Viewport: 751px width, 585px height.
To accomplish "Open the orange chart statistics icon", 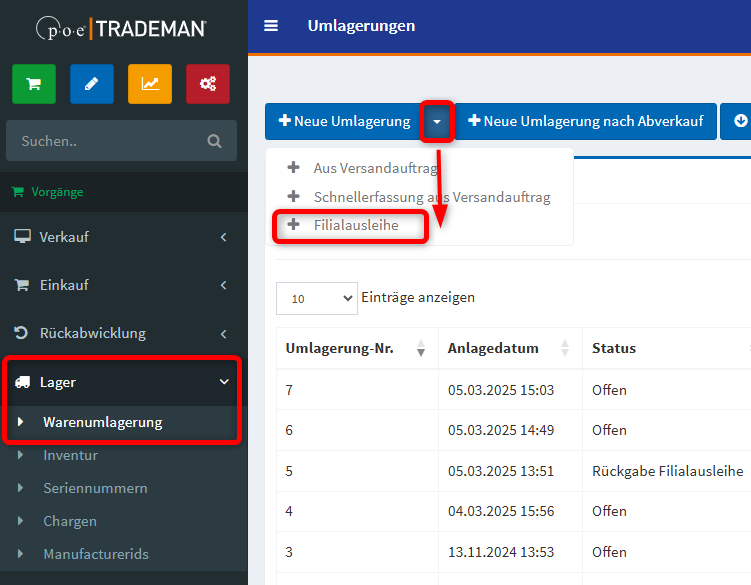I will tap(150, 84).
